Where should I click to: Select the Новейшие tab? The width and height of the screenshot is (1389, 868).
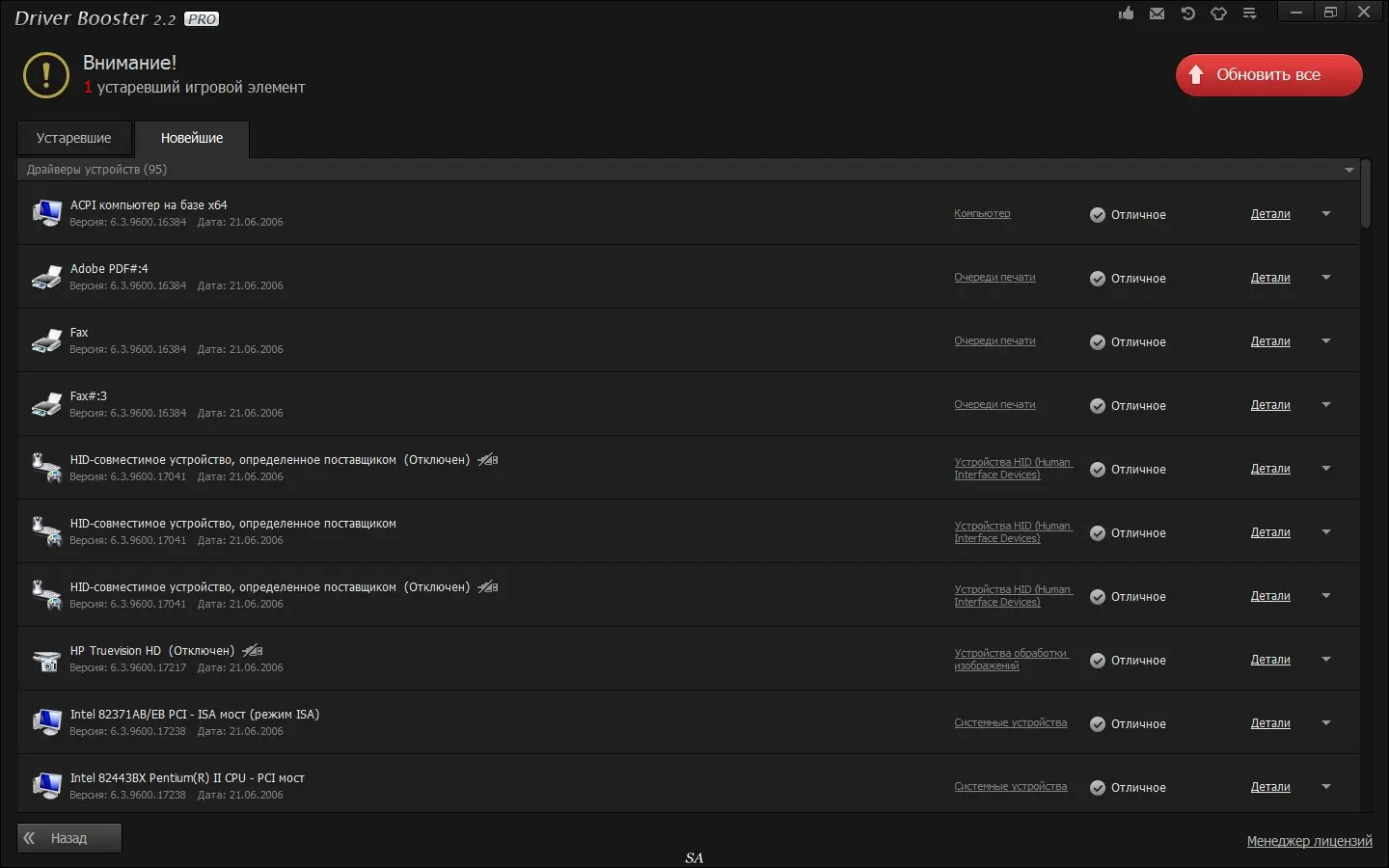coord(192,138)
